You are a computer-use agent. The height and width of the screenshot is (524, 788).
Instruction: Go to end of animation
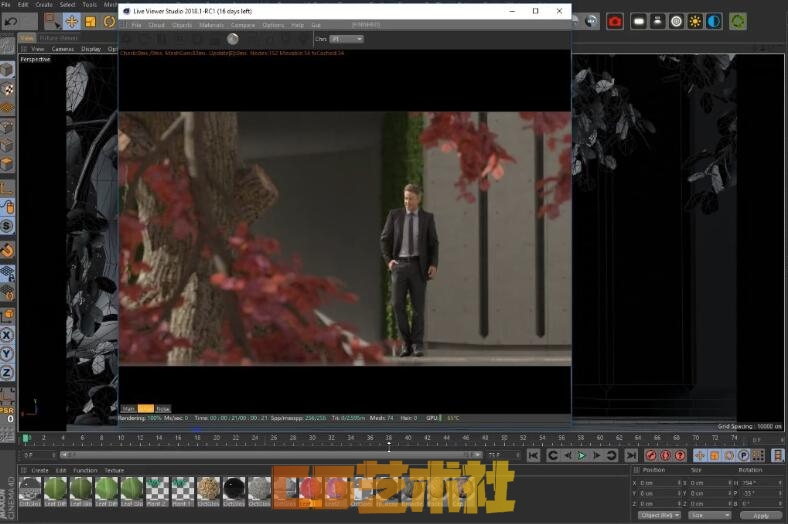pos(631,456)
